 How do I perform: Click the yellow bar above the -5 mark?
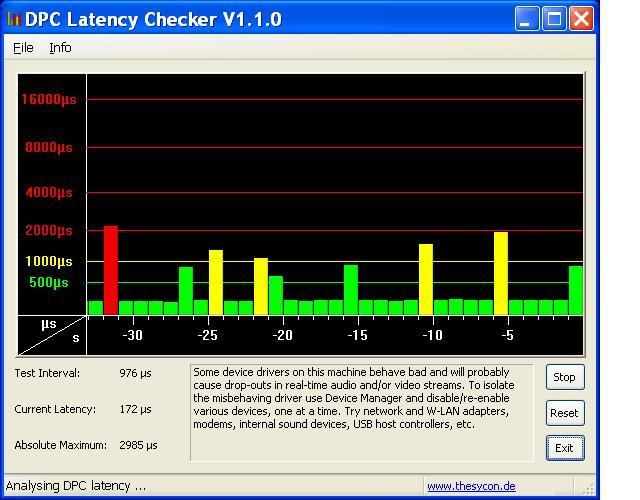501,273
